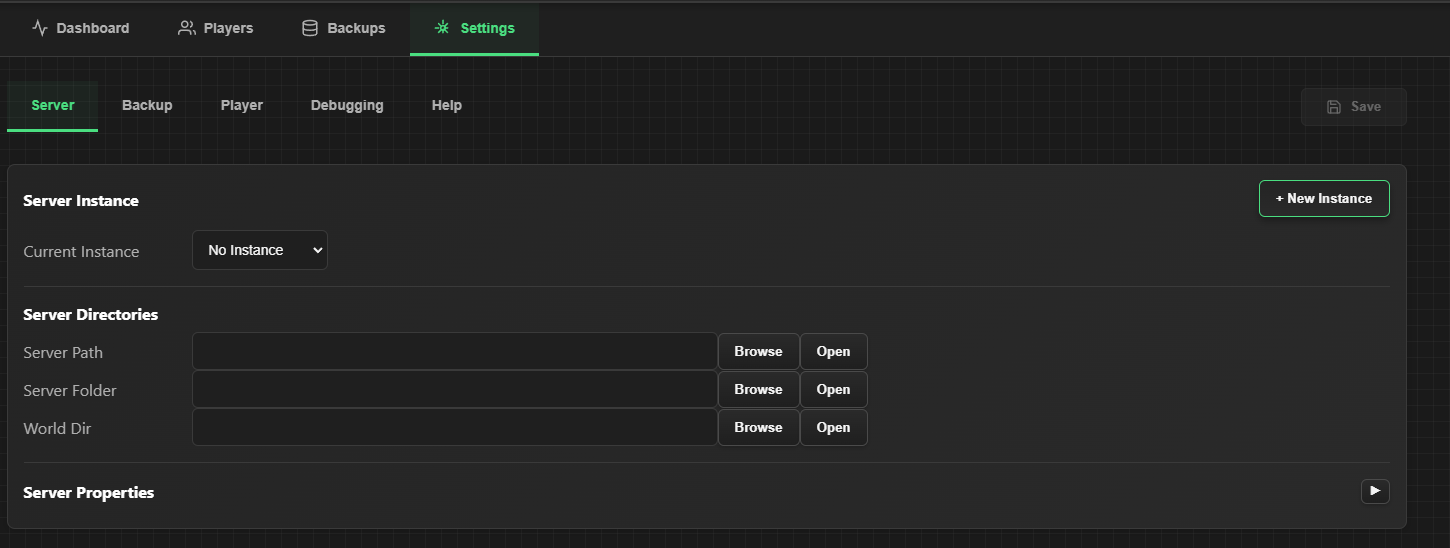Open the Backups tab
Screen dimensions: 1450x548
tap(343, 28)
